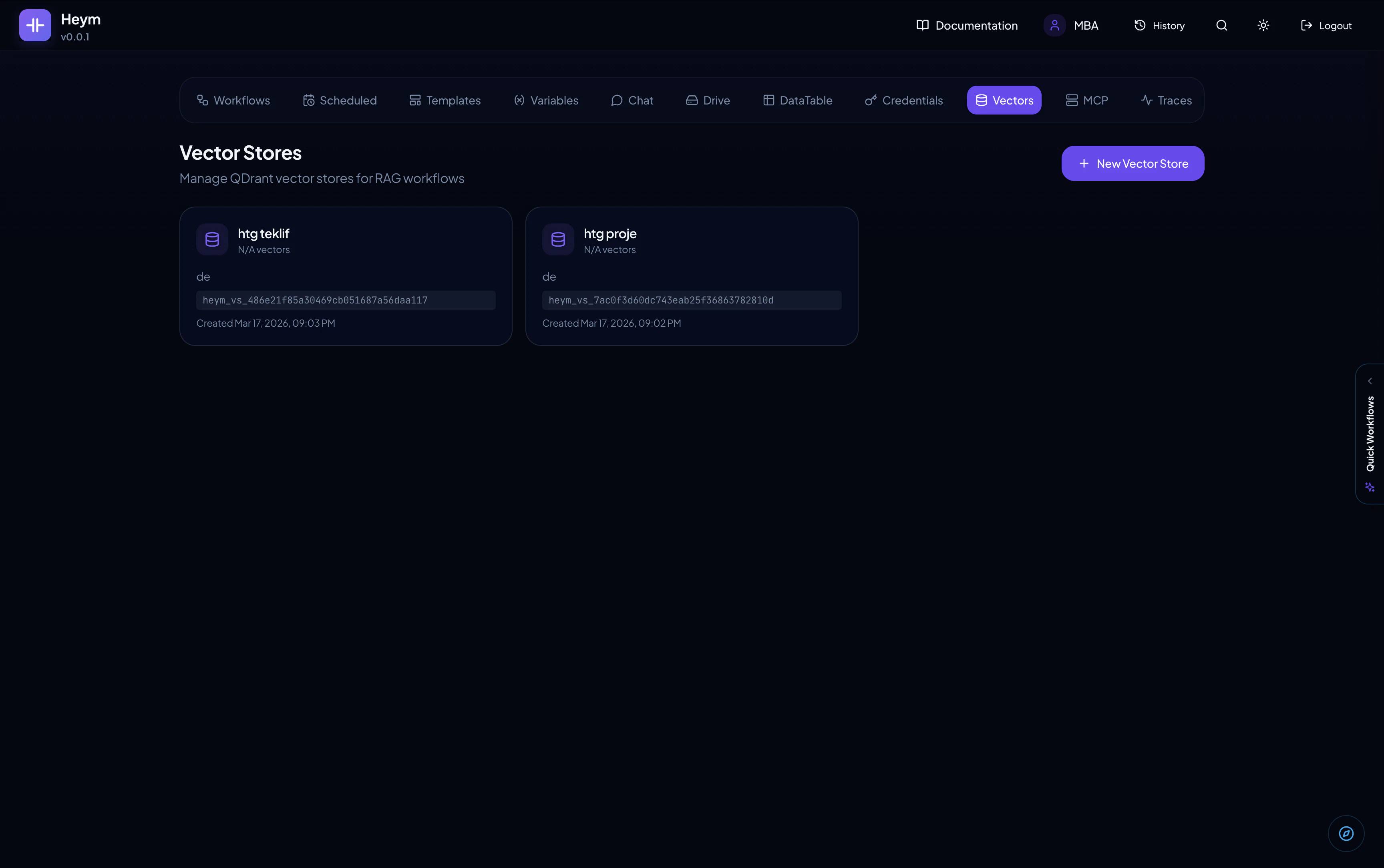Screen dimensions: 1384x868
Task: Select the htg proje collection ID field
Action: (x=691, y=299)
